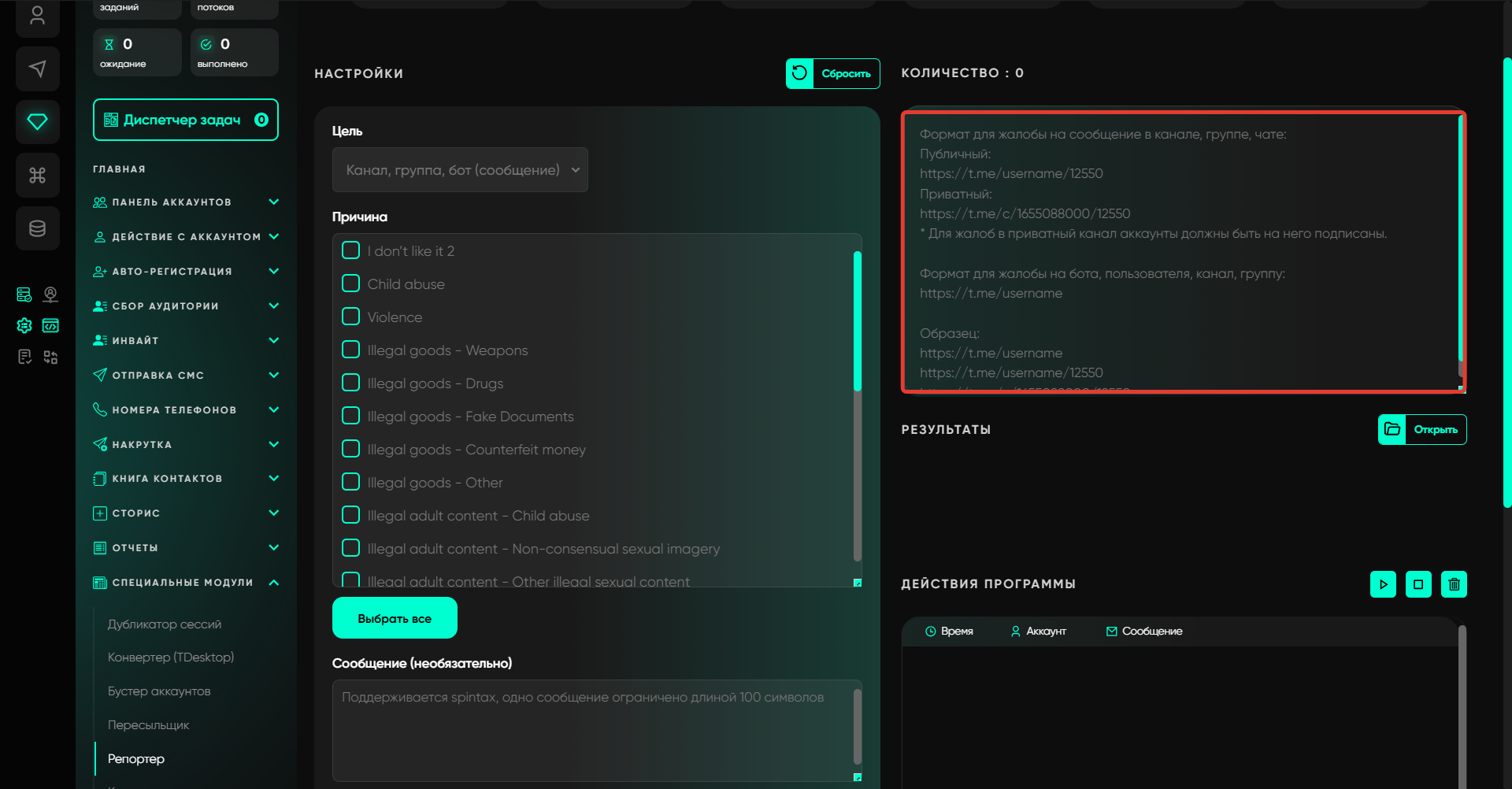
Task: Enable the Violence reason checkbox
Action: 351,317
